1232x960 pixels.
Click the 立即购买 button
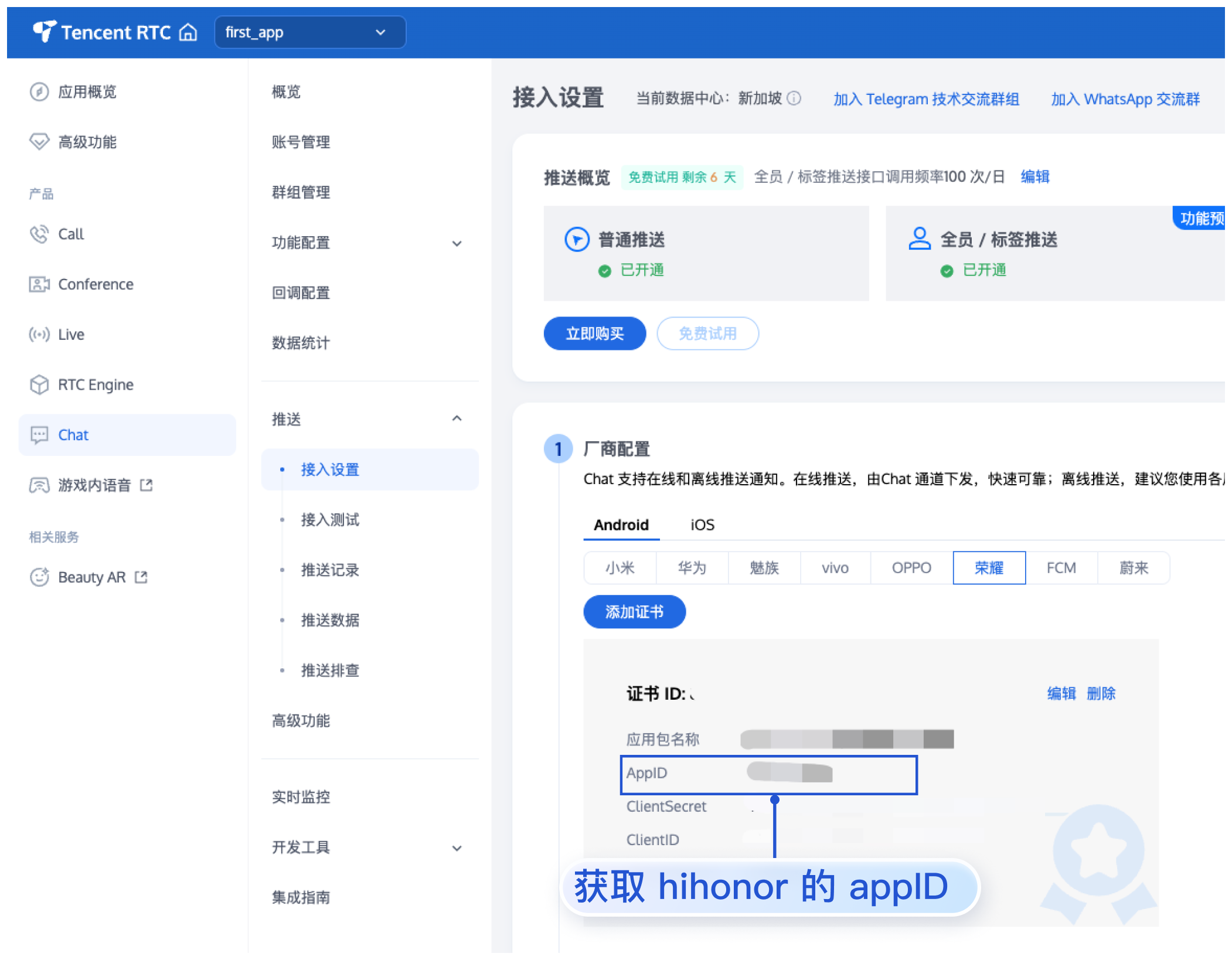pos(594,333)
